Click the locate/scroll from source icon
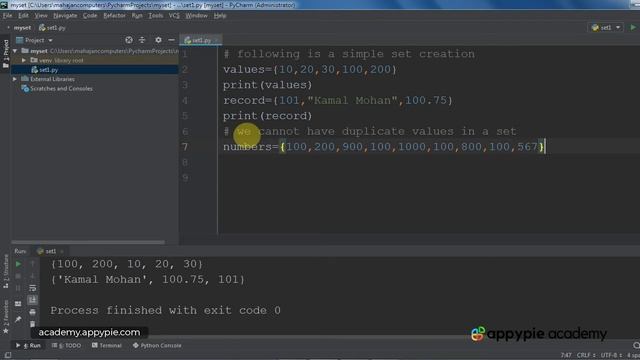 point(129,40)
